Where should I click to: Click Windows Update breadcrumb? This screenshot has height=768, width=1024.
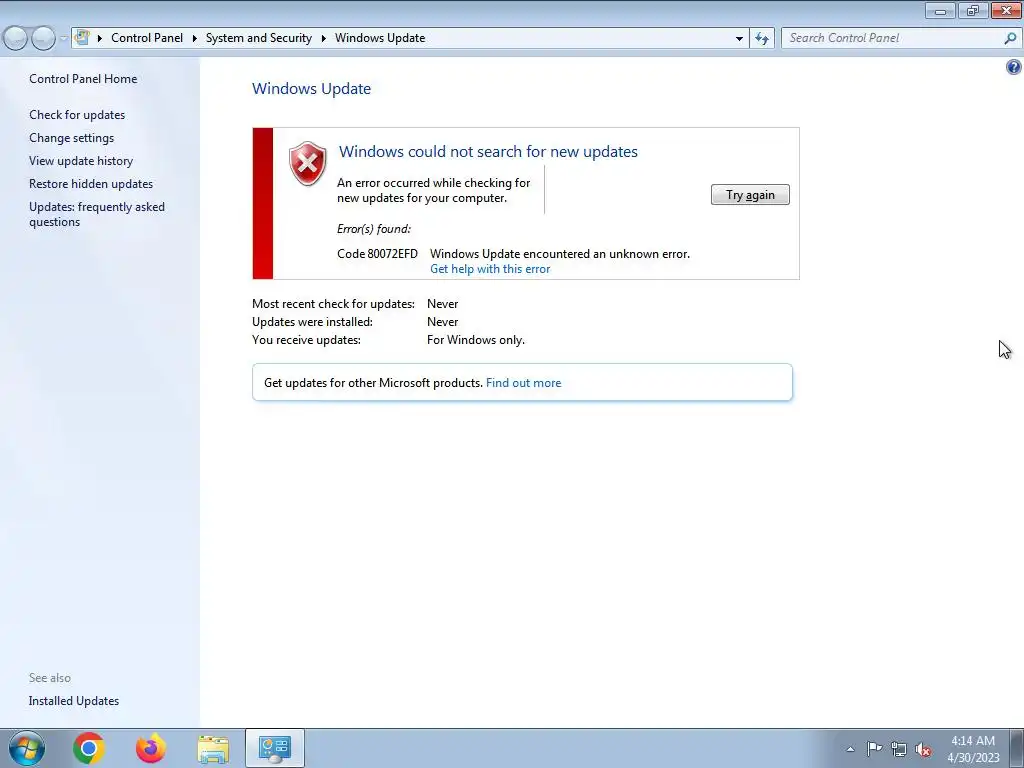[x=380, y=38]
